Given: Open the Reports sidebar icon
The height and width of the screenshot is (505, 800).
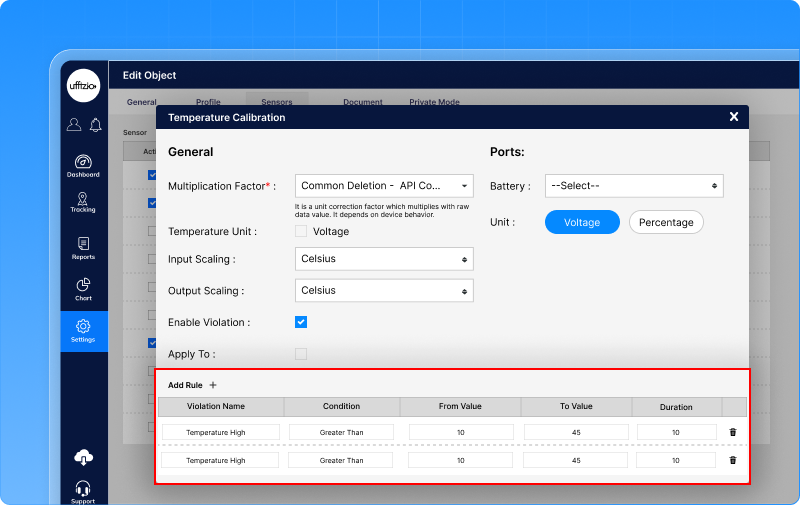Looking at the screenshot, I should point(83,247).
